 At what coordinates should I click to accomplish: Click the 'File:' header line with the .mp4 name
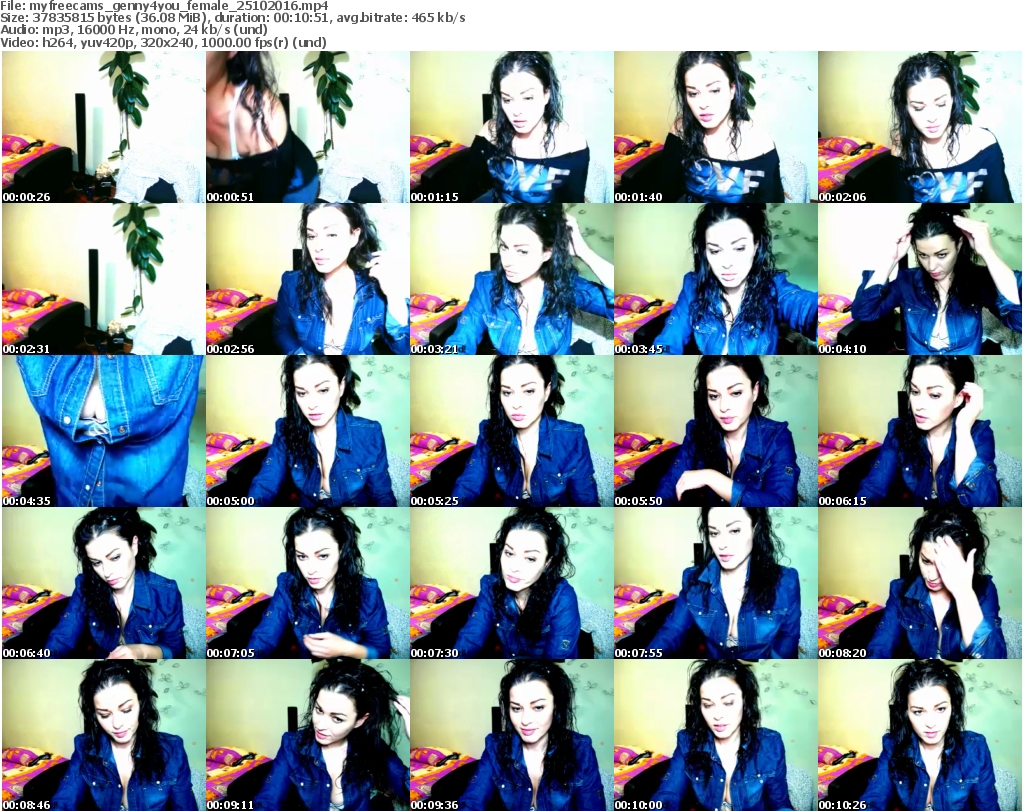tap(164, 6)
